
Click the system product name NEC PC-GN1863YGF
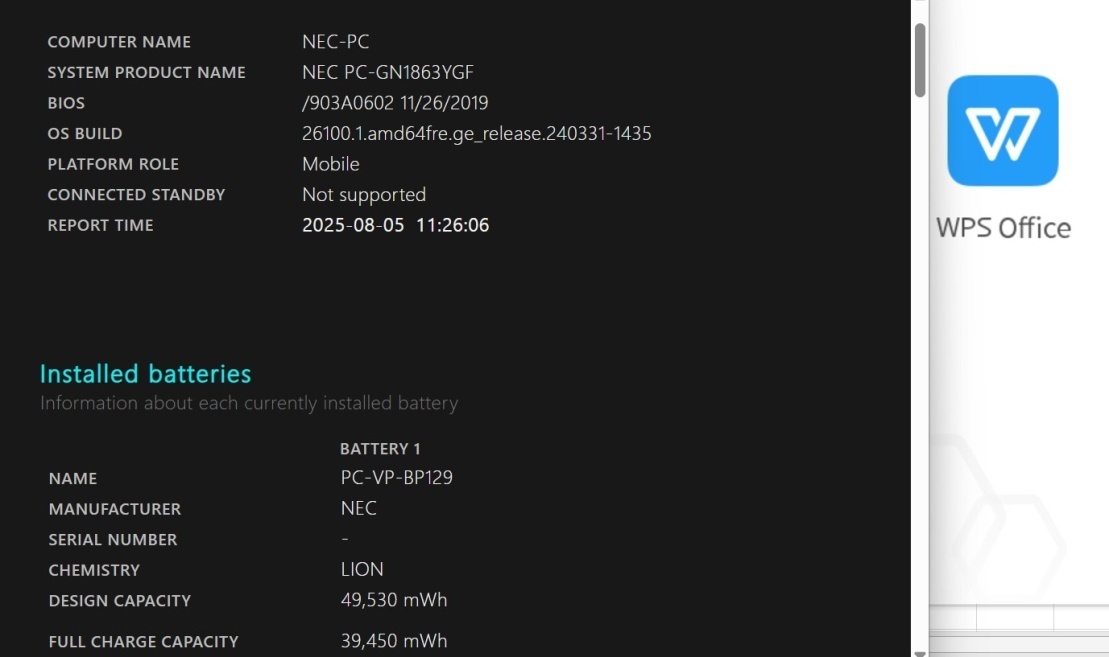[388, 72]
